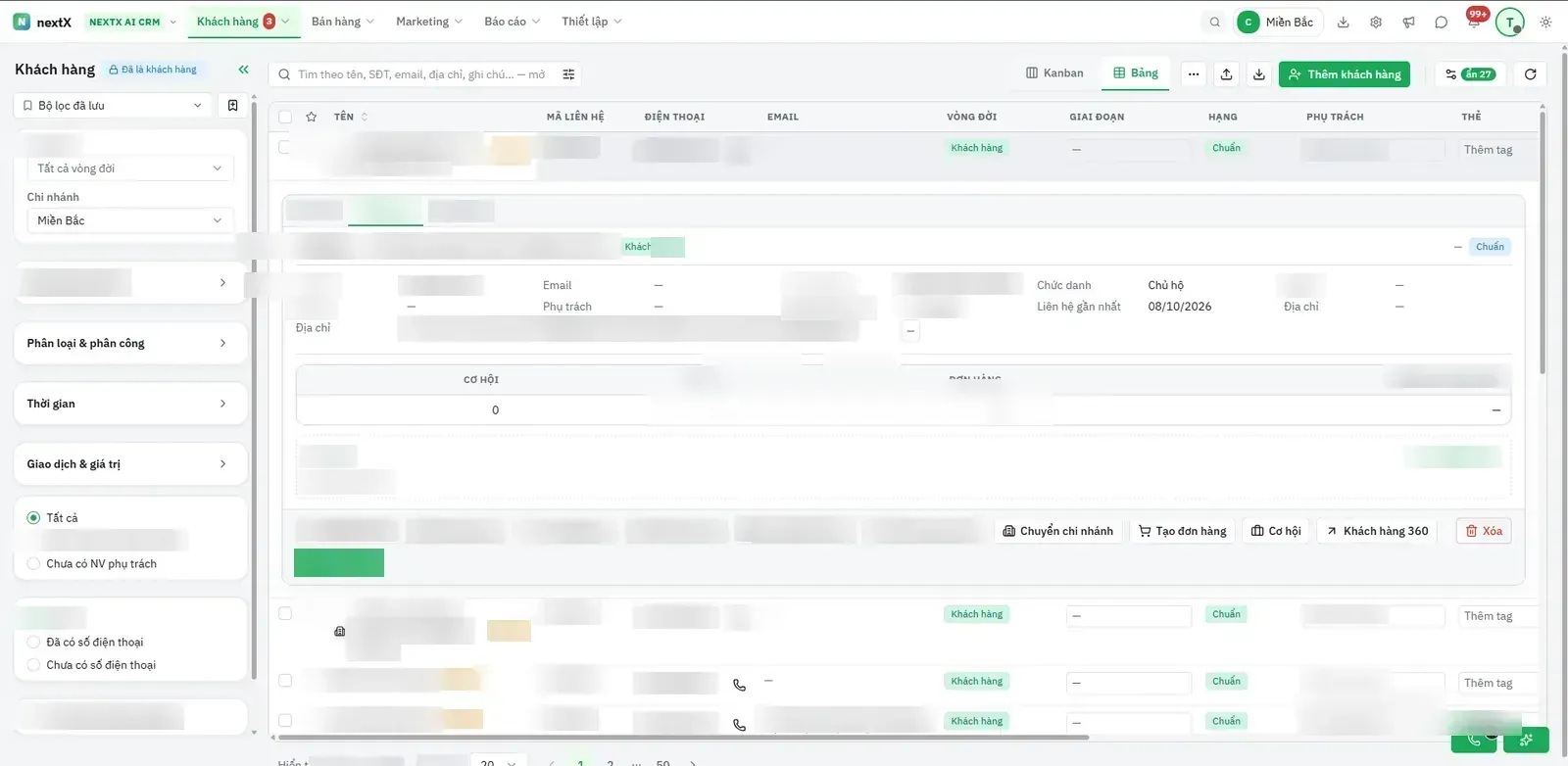Open the chat bubble icon
Viewport: 1568px width, 766px height.
point(1441,22)
